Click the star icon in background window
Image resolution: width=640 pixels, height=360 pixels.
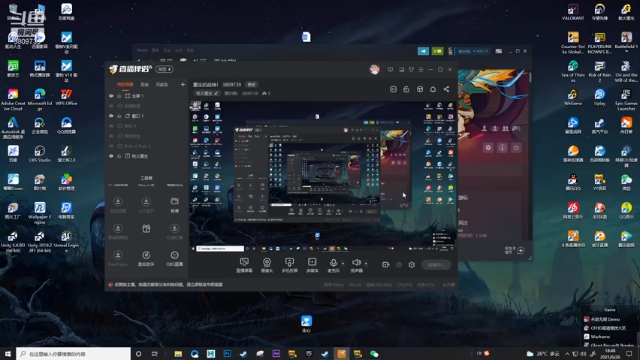click(x=516, y=147)
